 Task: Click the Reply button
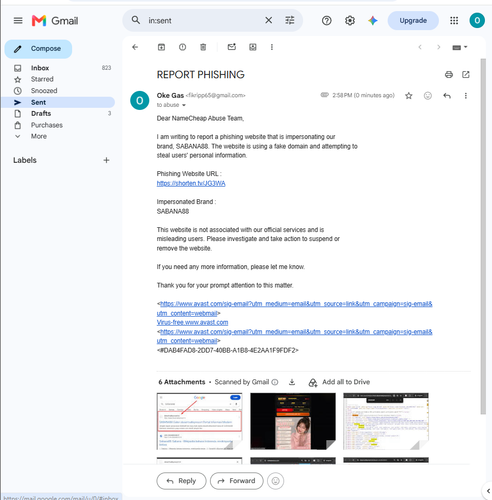tap(181, 481)
